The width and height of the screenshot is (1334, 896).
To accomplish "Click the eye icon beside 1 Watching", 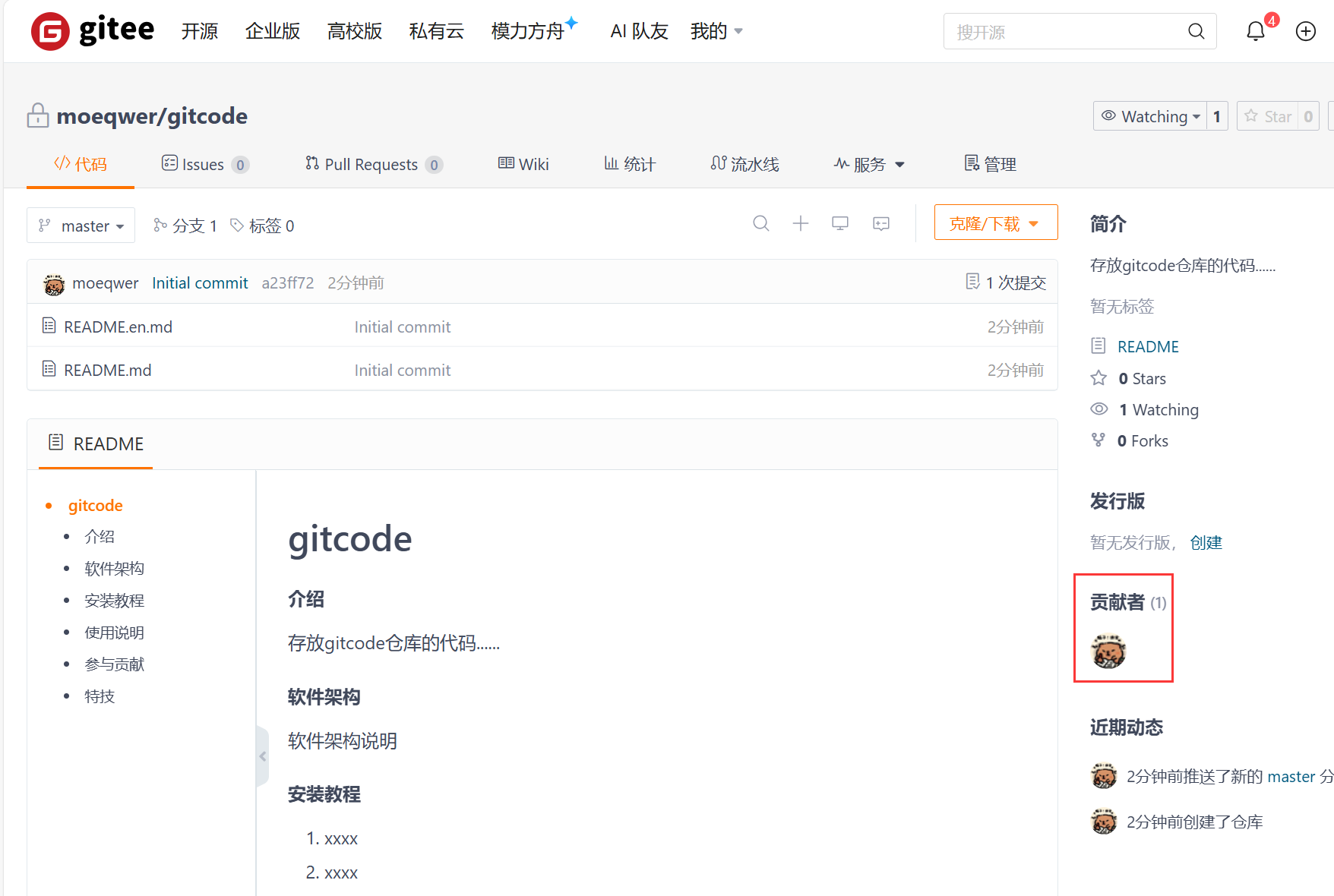I will 1098,409.
